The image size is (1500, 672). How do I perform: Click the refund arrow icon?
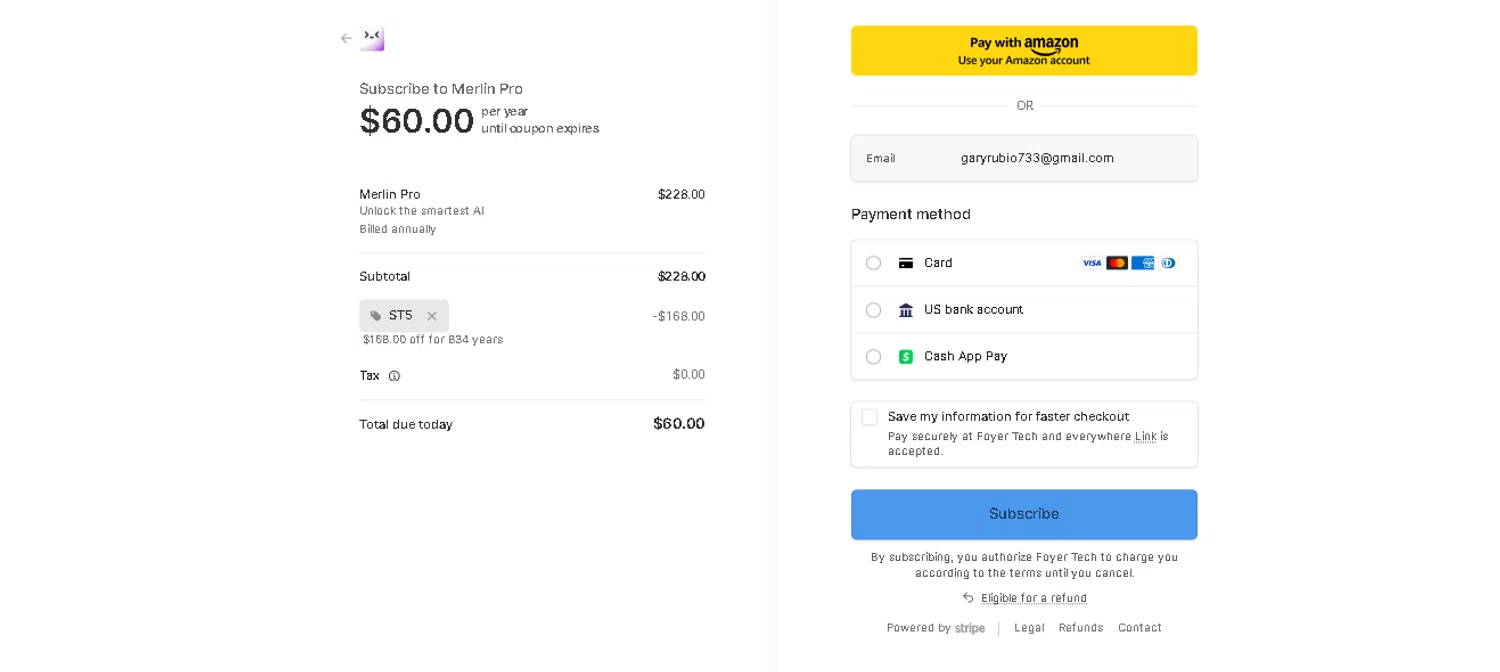tap(968, 598)
